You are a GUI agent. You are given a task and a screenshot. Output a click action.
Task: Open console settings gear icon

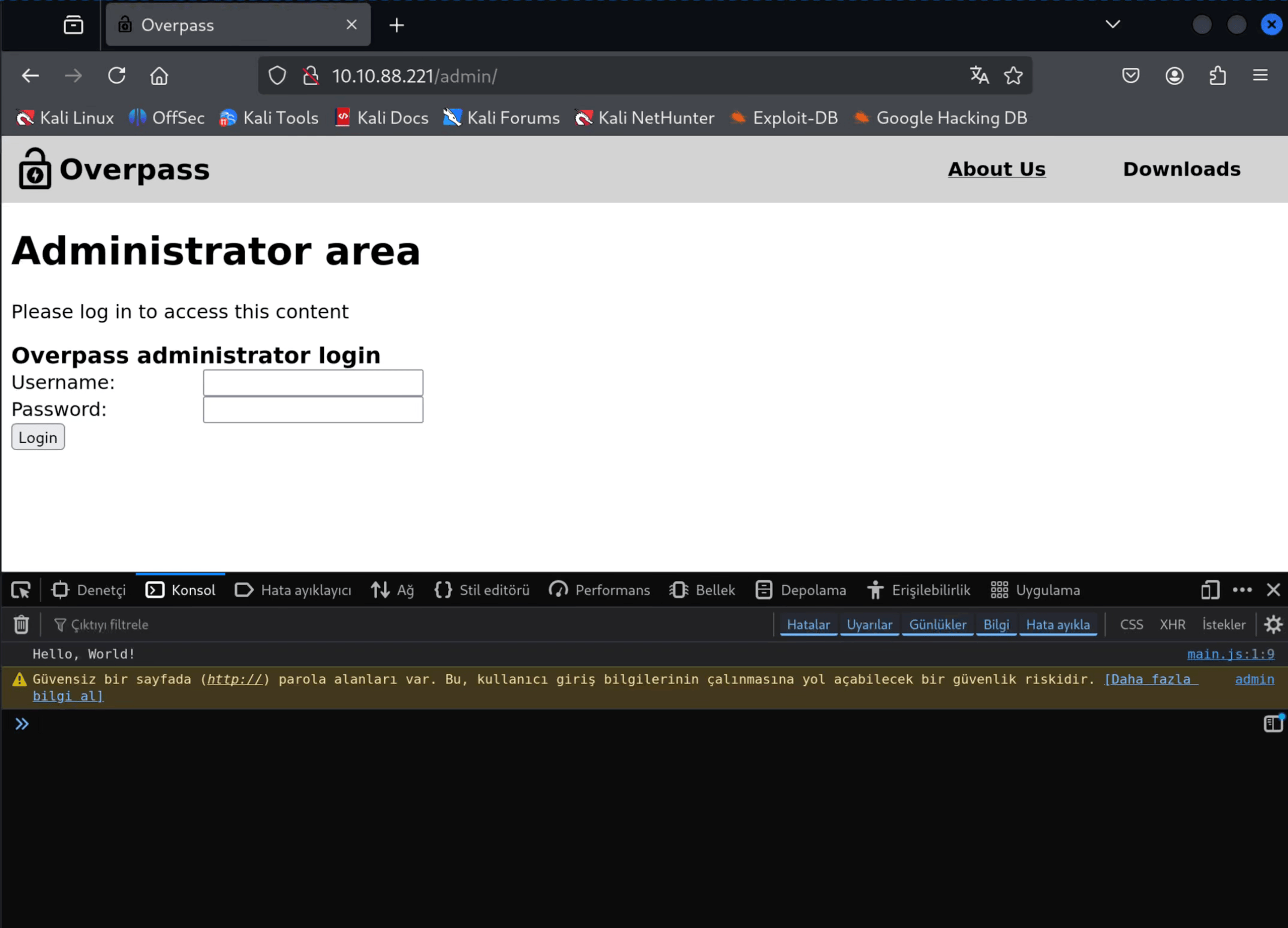1273,625
